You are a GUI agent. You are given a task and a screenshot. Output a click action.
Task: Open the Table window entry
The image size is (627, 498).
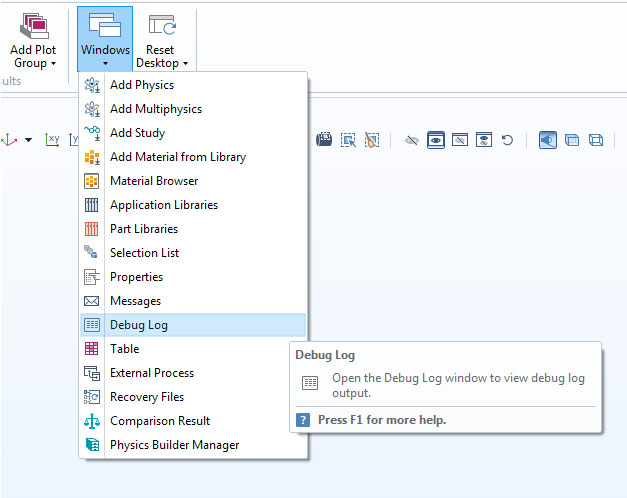coord(124,349)
